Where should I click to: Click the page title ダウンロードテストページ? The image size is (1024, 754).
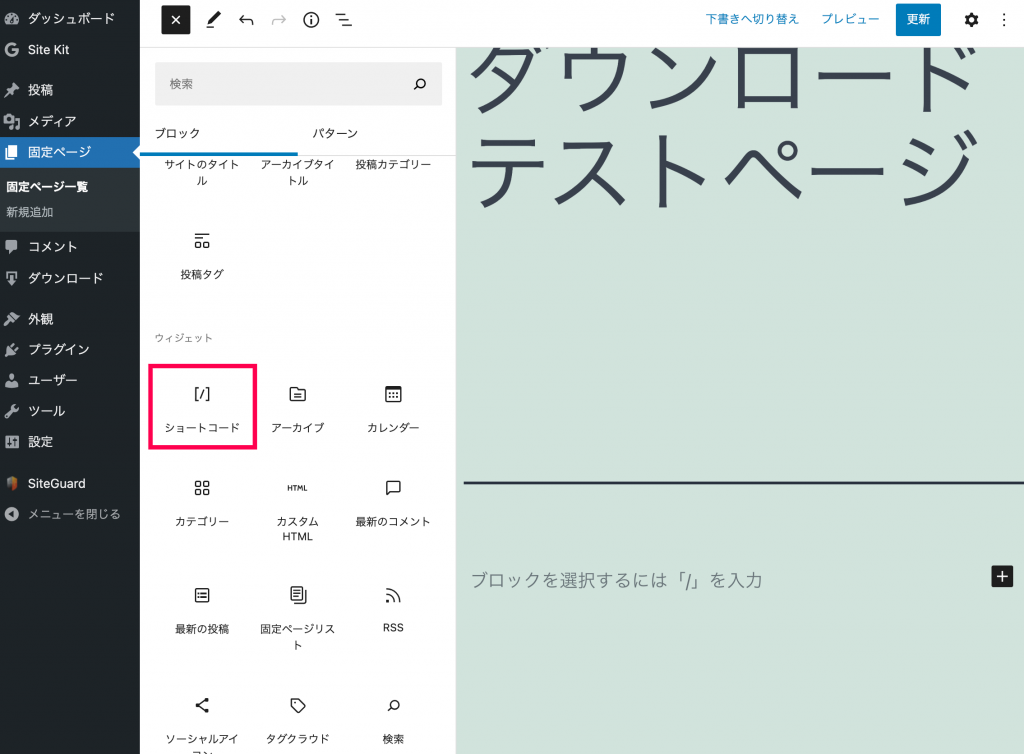click(725, 127)
